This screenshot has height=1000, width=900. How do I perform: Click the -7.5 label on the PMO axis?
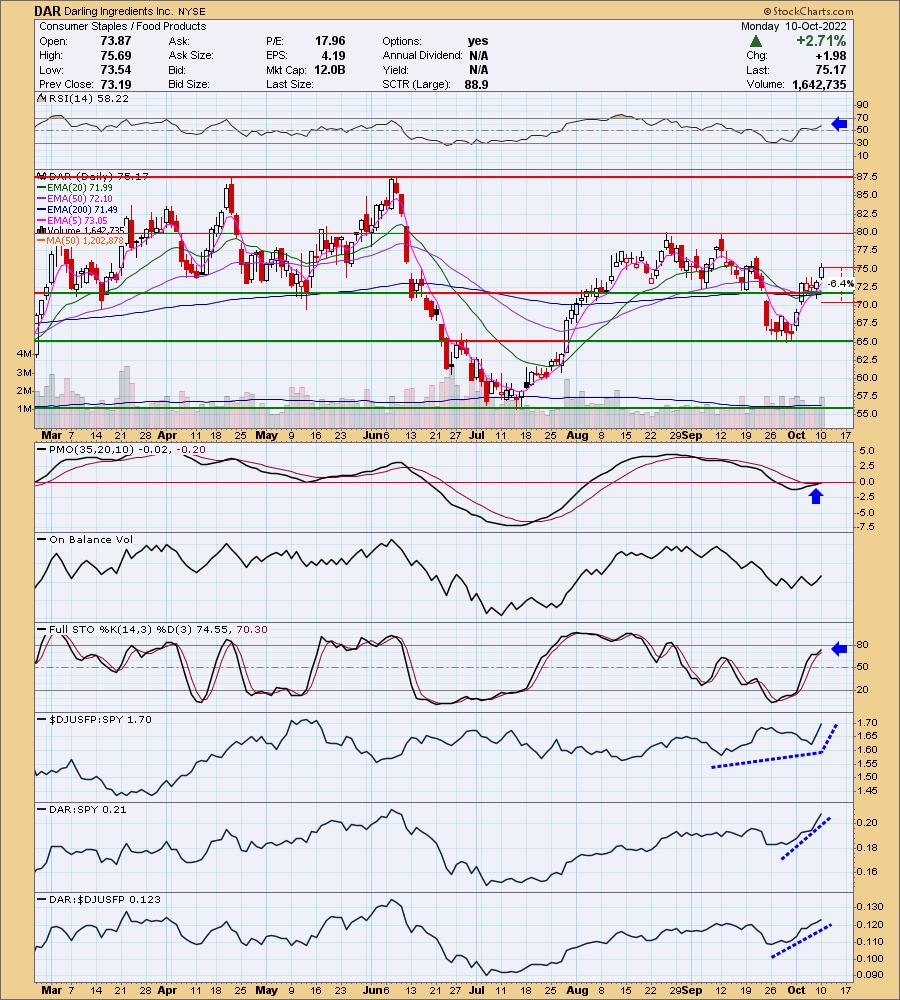pos(867,527)
